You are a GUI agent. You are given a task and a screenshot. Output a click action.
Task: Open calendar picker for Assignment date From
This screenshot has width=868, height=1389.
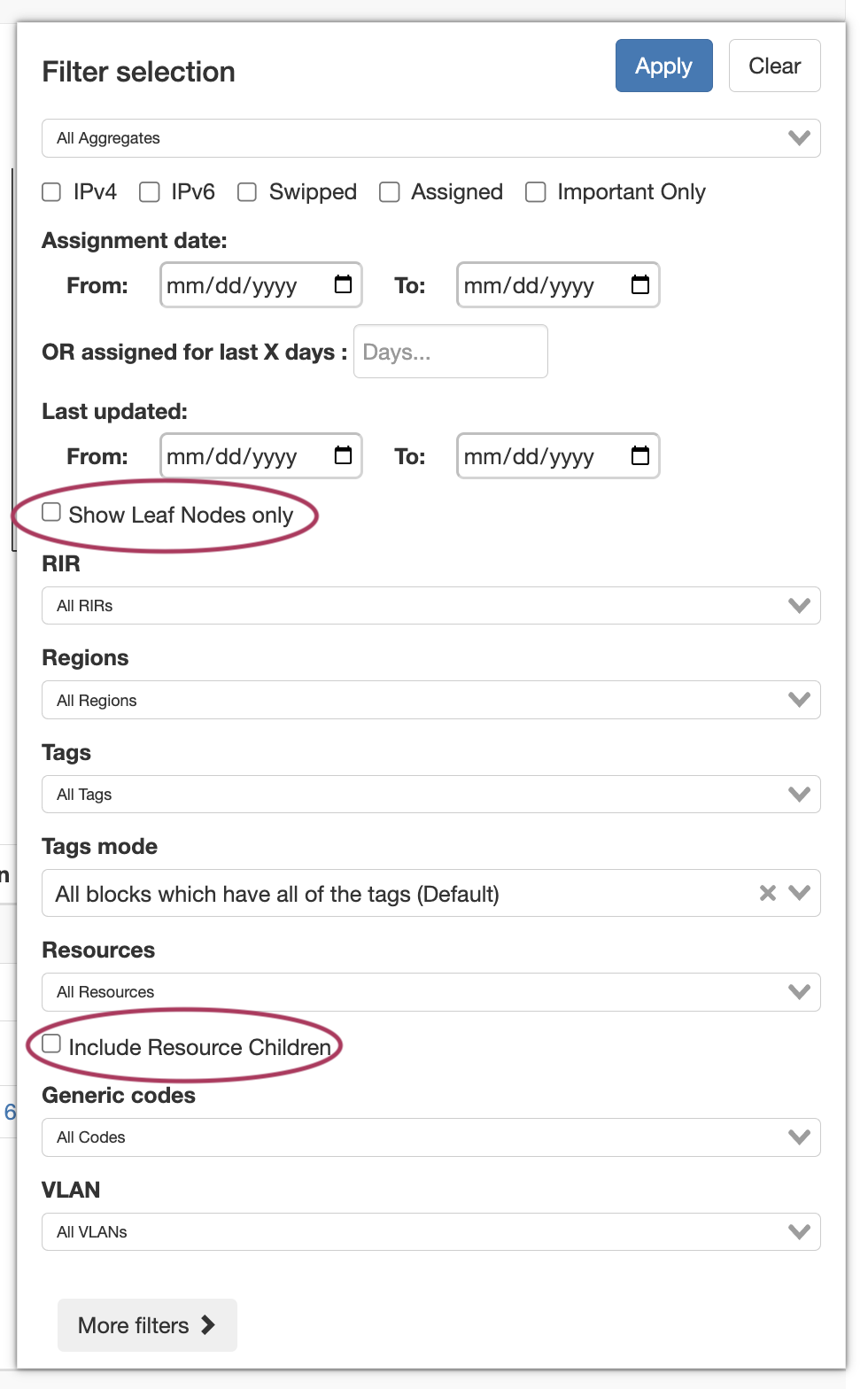click(x=343, y=284)
